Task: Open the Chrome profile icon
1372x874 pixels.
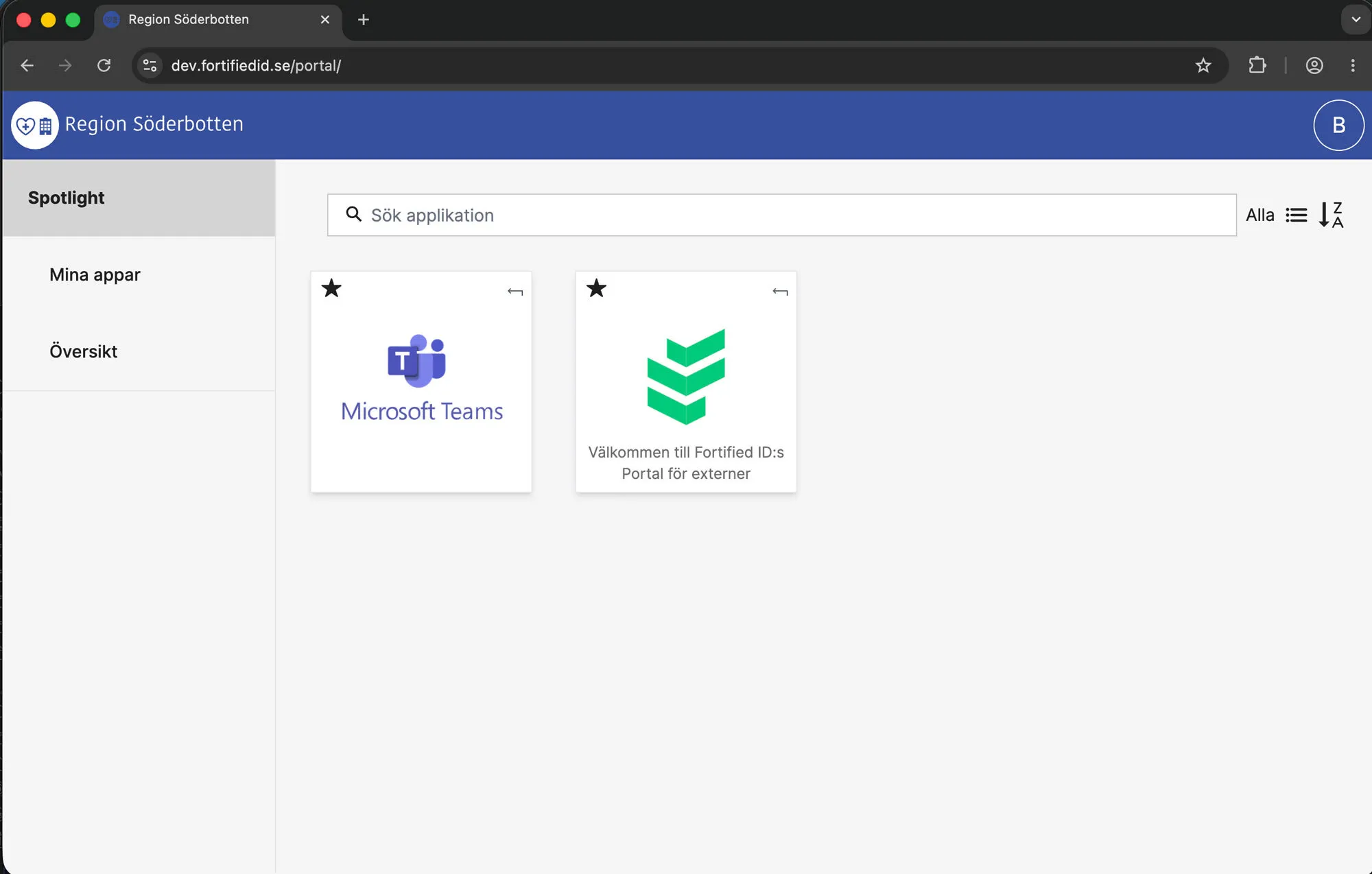Action: [x=1314, y=65]
